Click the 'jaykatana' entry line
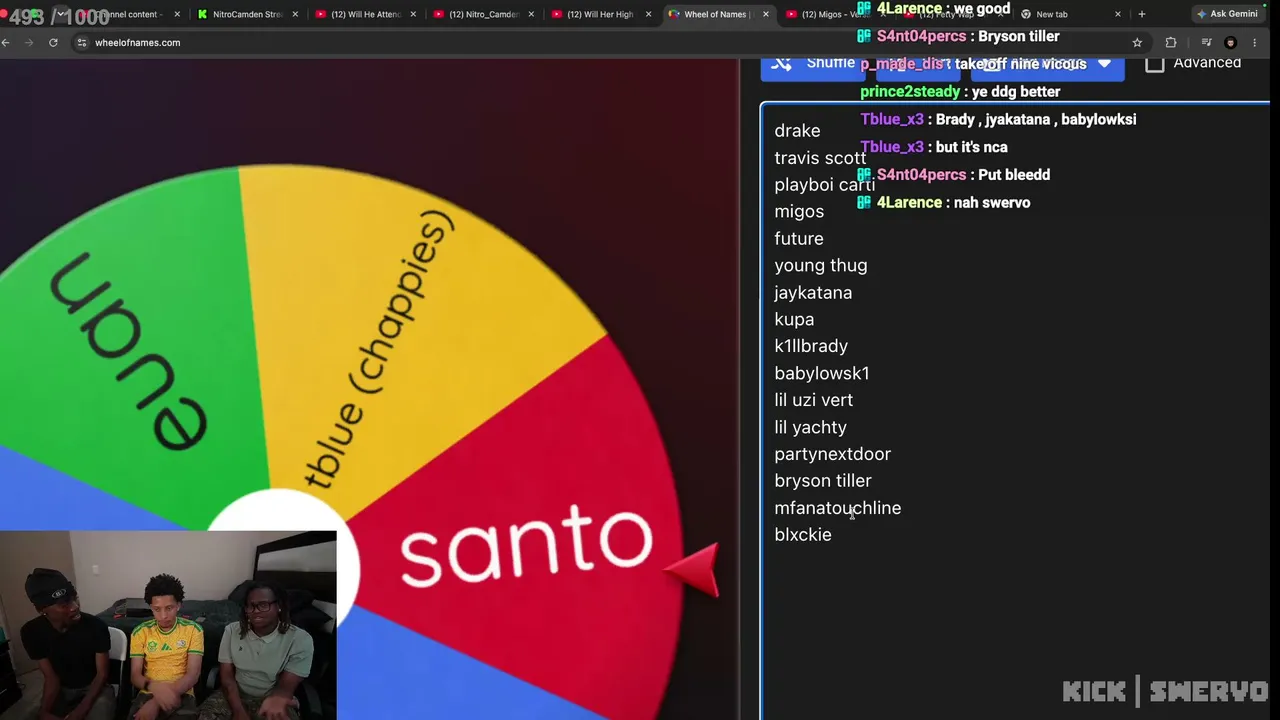1280x720 pixels. click(813, 293)
